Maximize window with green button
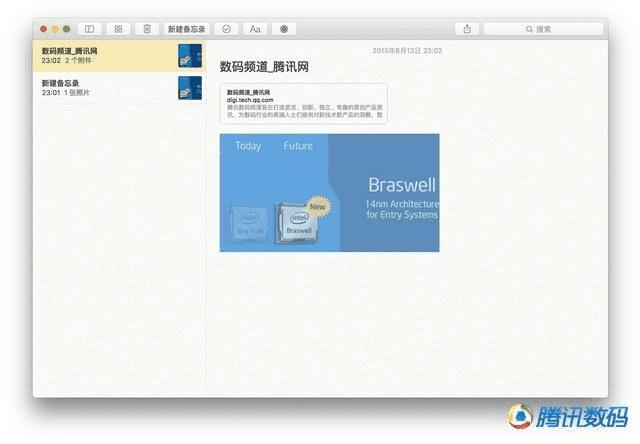This screenshot has width=640, height=444. pyautogui.click(x=67, y=29)
